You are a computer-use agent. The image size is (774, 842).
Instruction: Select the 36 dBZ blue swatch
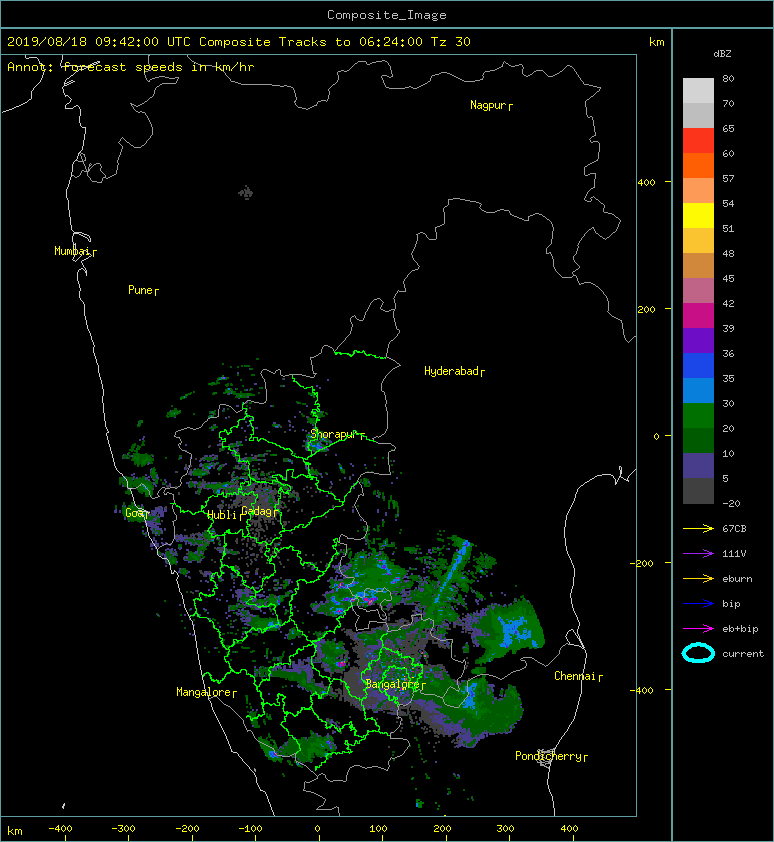point(698,365)
